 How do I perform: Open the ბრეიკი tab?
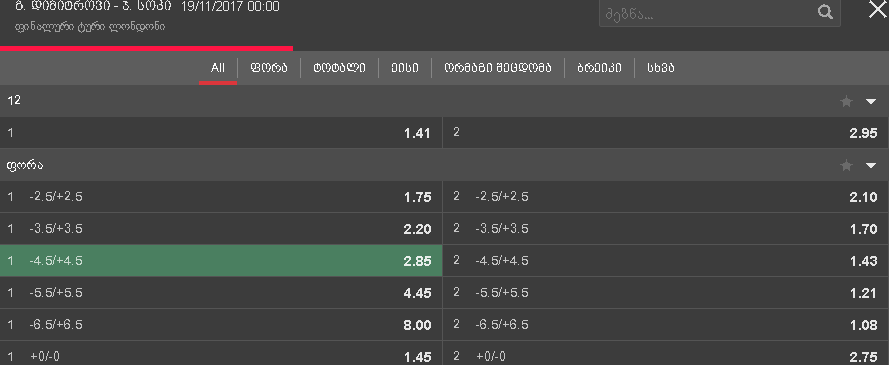599,68
